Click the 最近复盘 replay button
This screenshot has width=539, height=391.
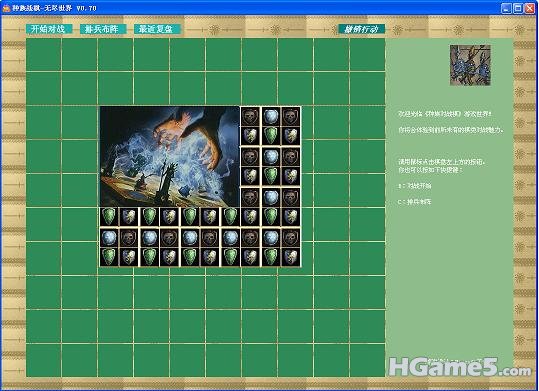point(157,29)
